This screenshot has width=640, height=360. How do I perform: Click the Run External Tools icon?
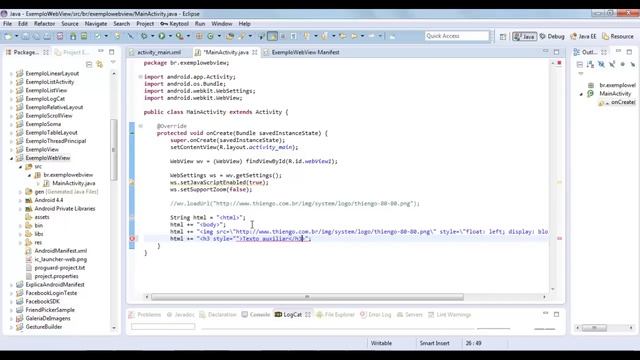(180, 36)
